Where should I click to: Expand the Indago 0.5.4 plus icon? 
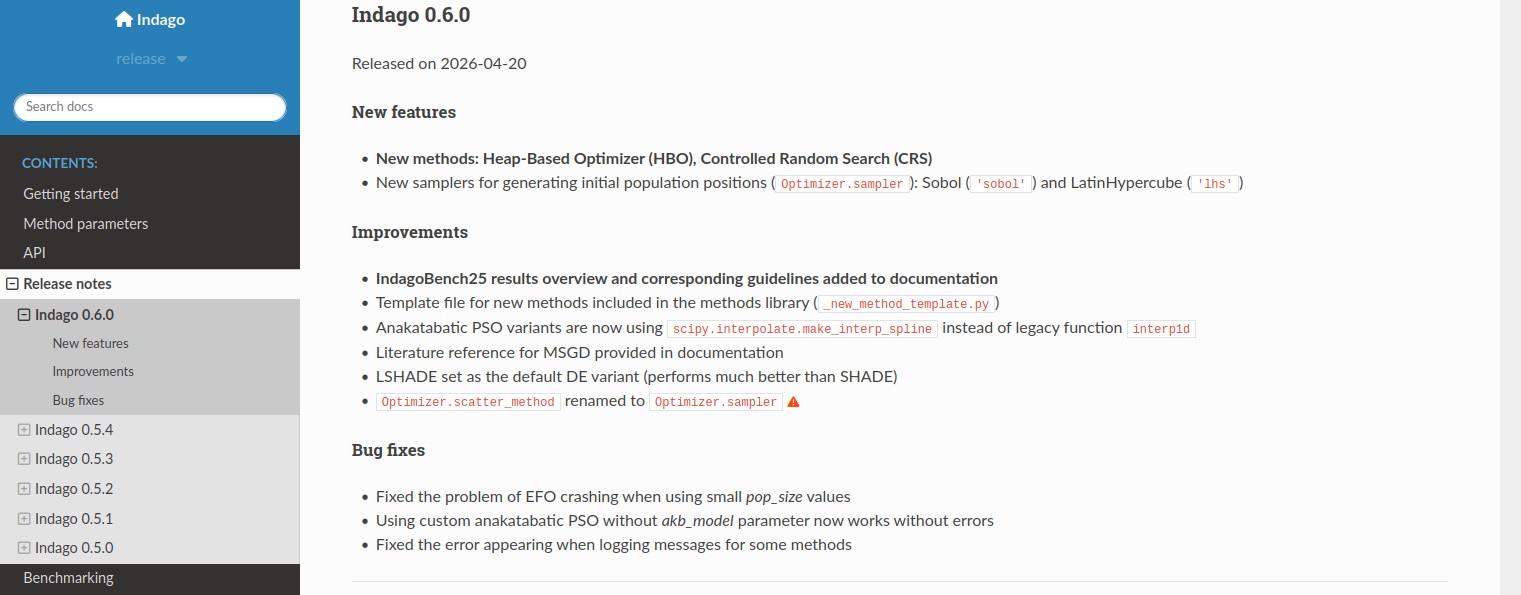(24, 430)
